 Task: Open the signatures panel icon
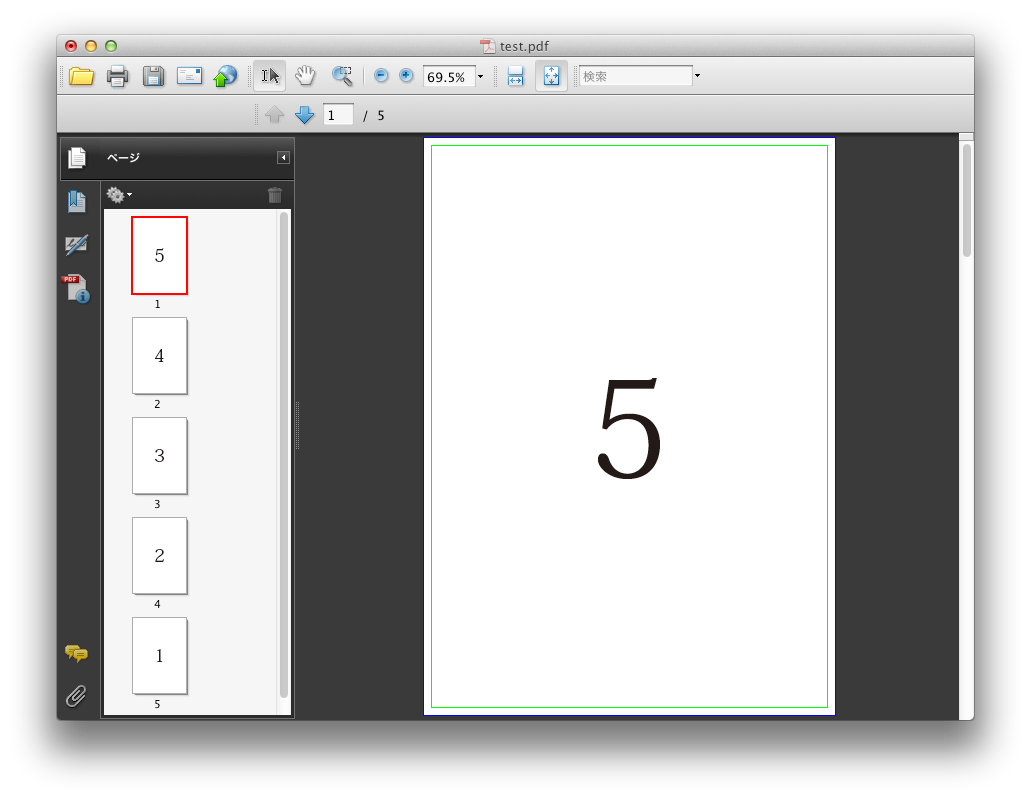76,245
